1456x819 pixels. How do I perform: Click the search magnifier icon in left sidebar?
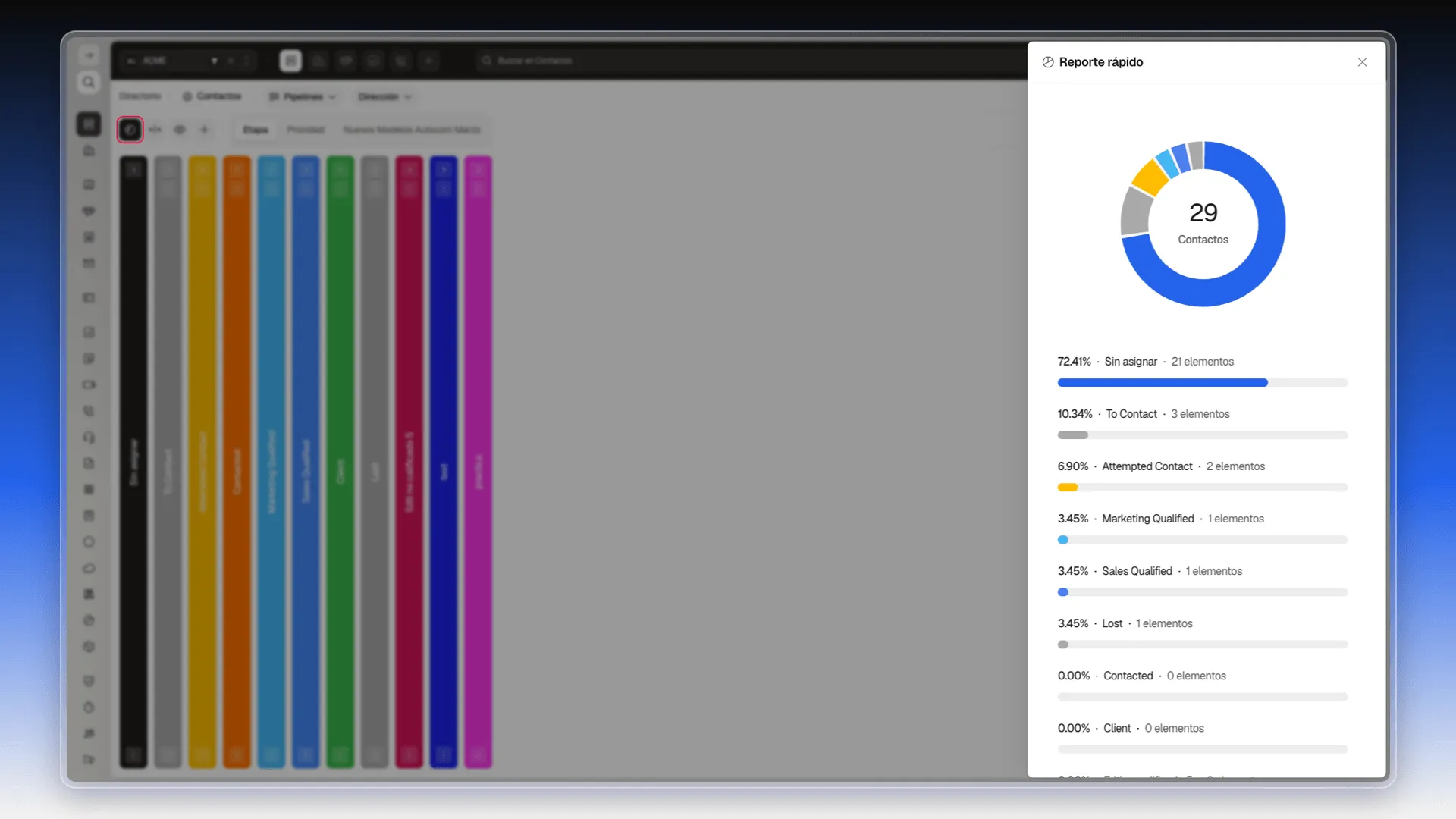click(x=89, y=82)
